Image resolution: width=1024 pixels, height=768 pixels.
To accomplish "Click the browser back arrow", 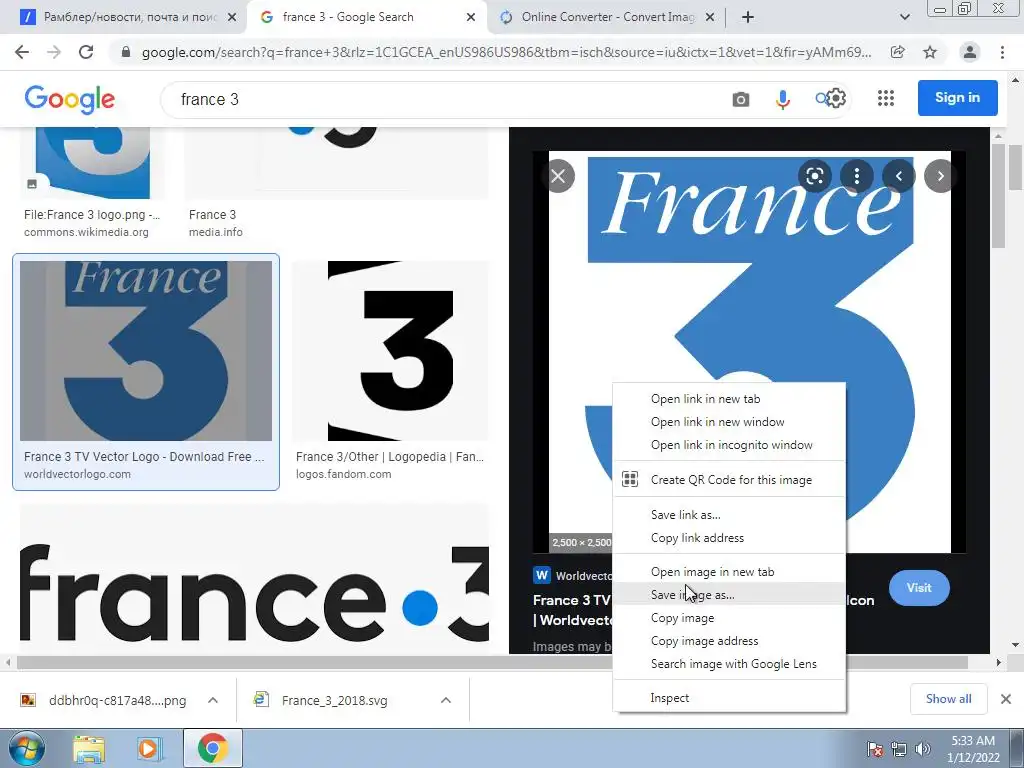I will [x=22, y=52].
